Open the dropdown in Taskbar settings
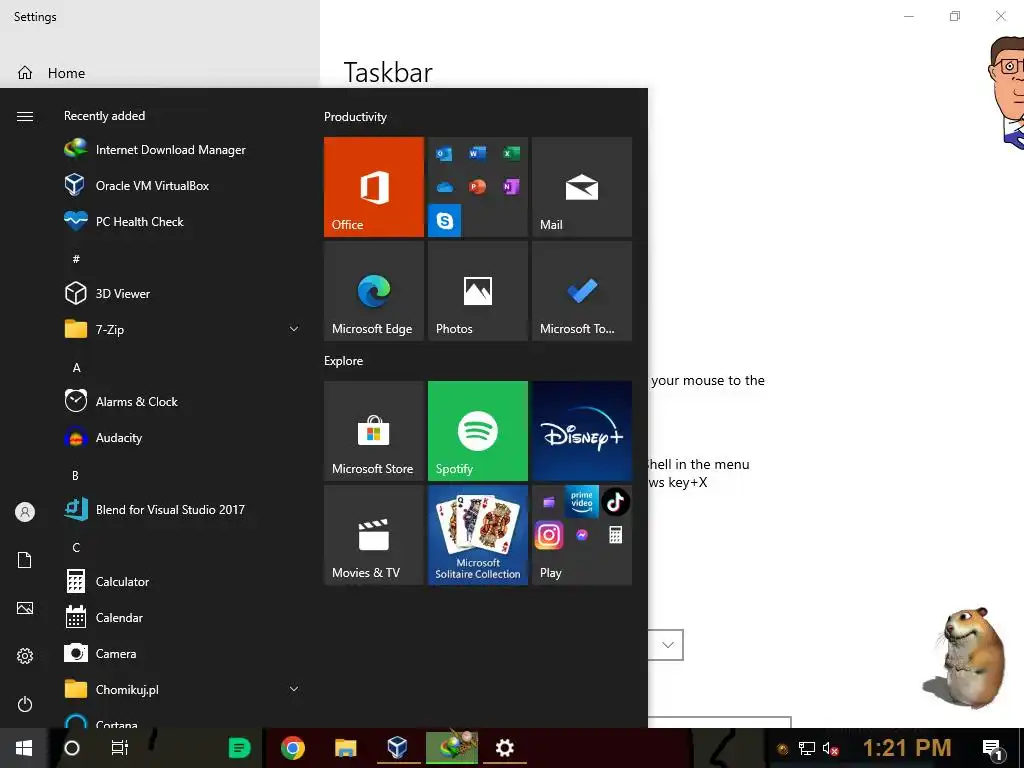The image size is (1024, 768). click(665, 645)
